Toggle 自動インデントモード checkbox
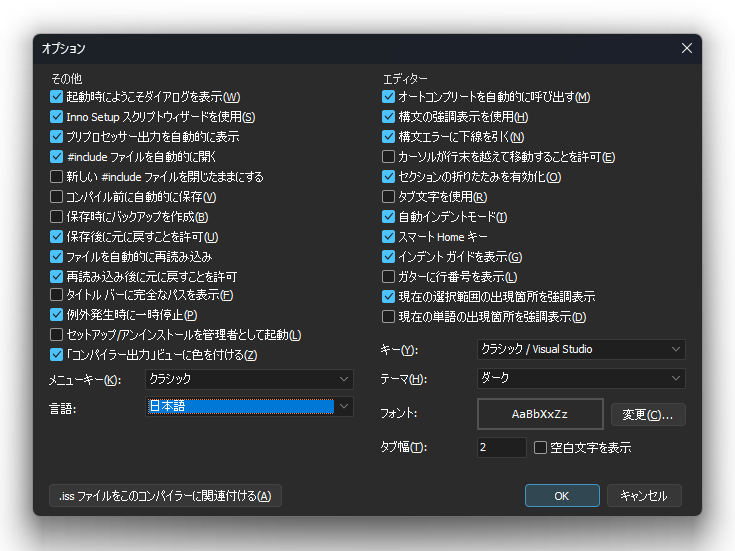This screenshot has width=735, height=551. pyautogui.click(x=388, y=217)
